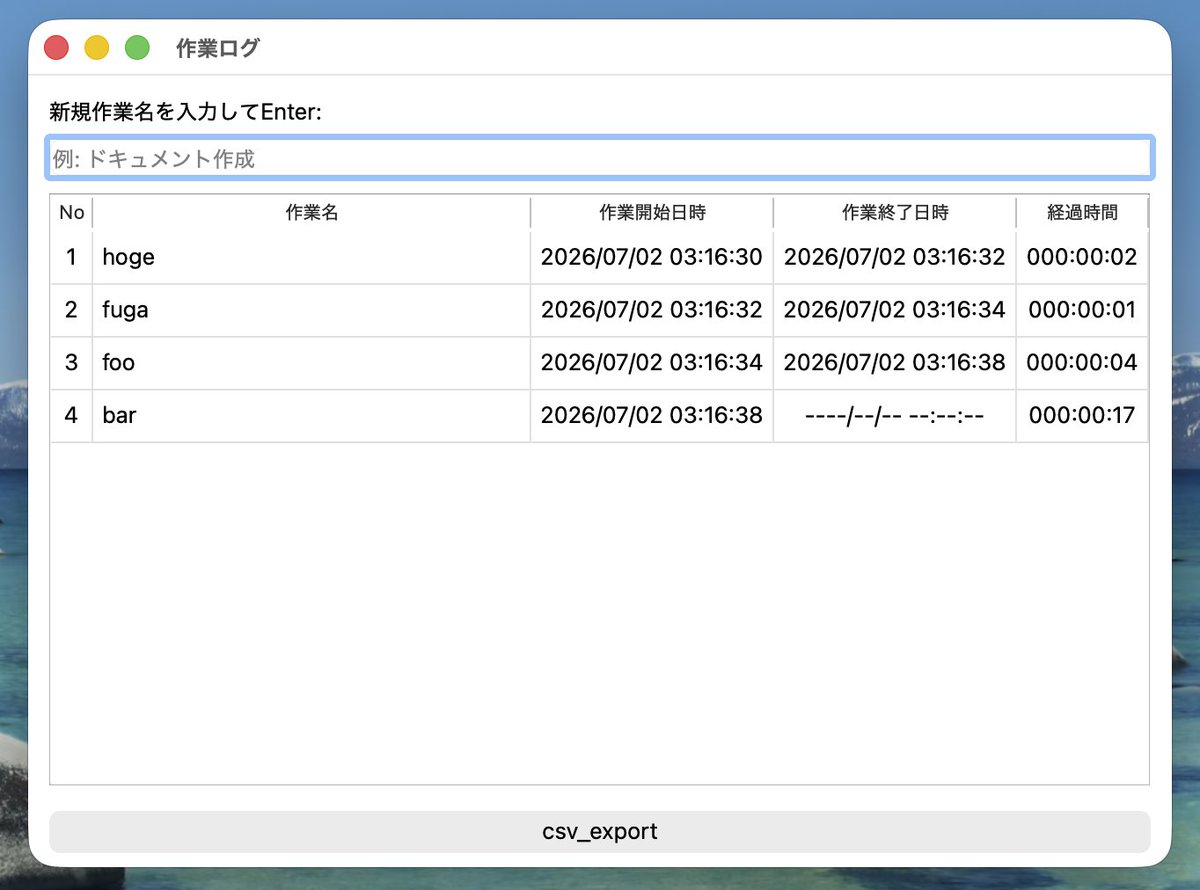Click elapsed time 000:00:17 for bar

[1082, 416]
